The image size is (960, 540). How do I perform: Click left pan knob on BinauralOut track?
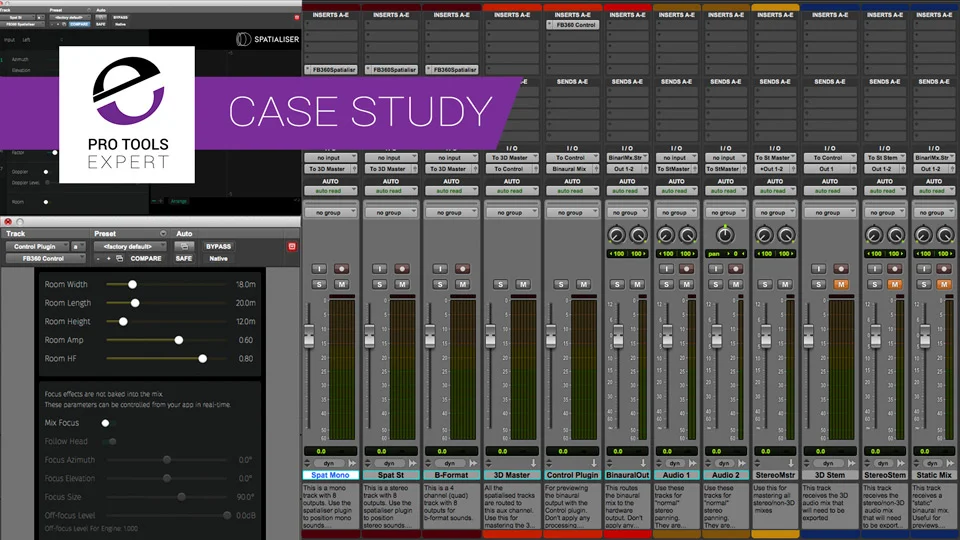point(617,234)
